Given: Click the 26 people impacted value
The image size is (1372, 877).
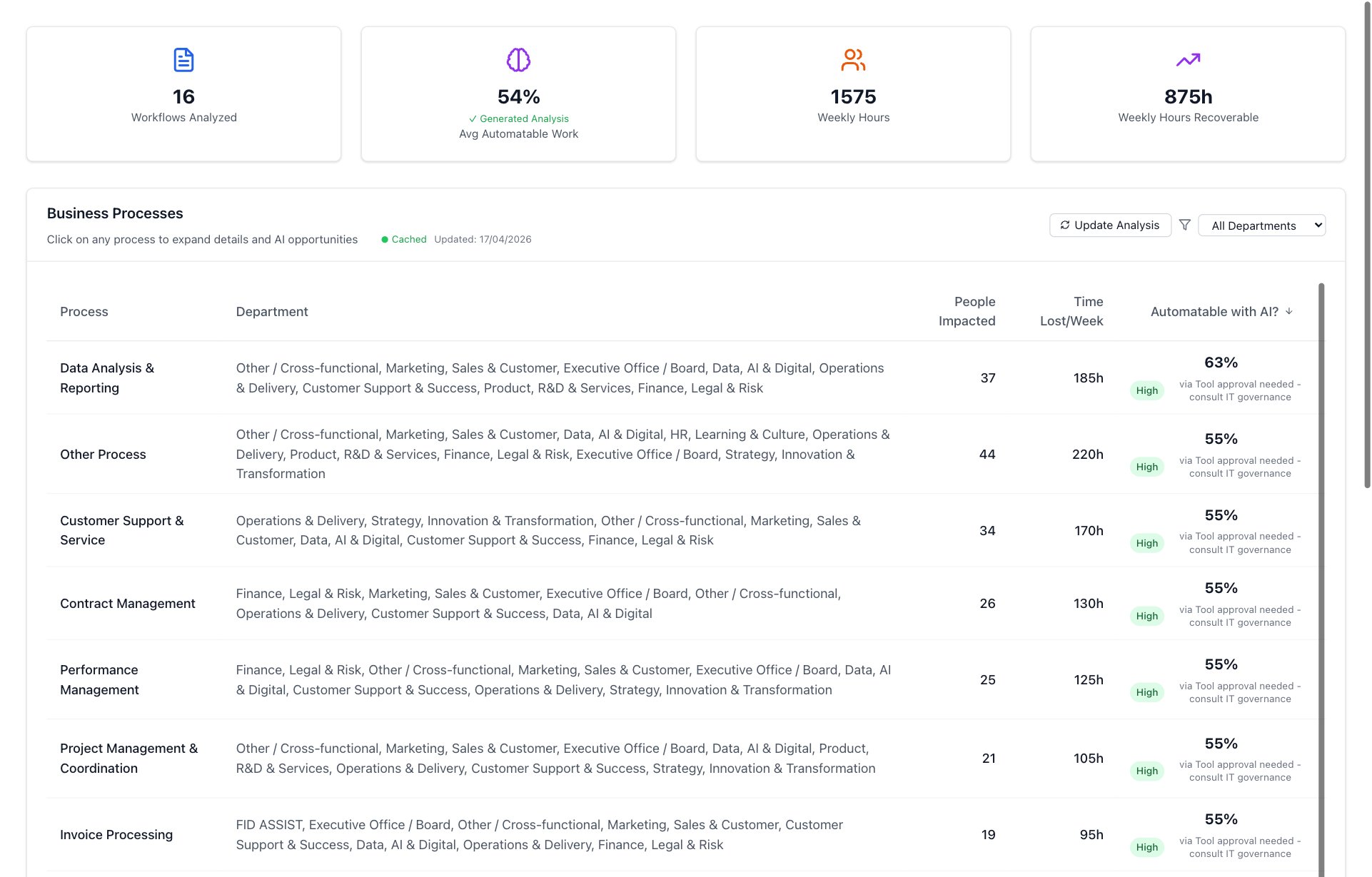Looking at the screenshot, I should coord(987,604).
